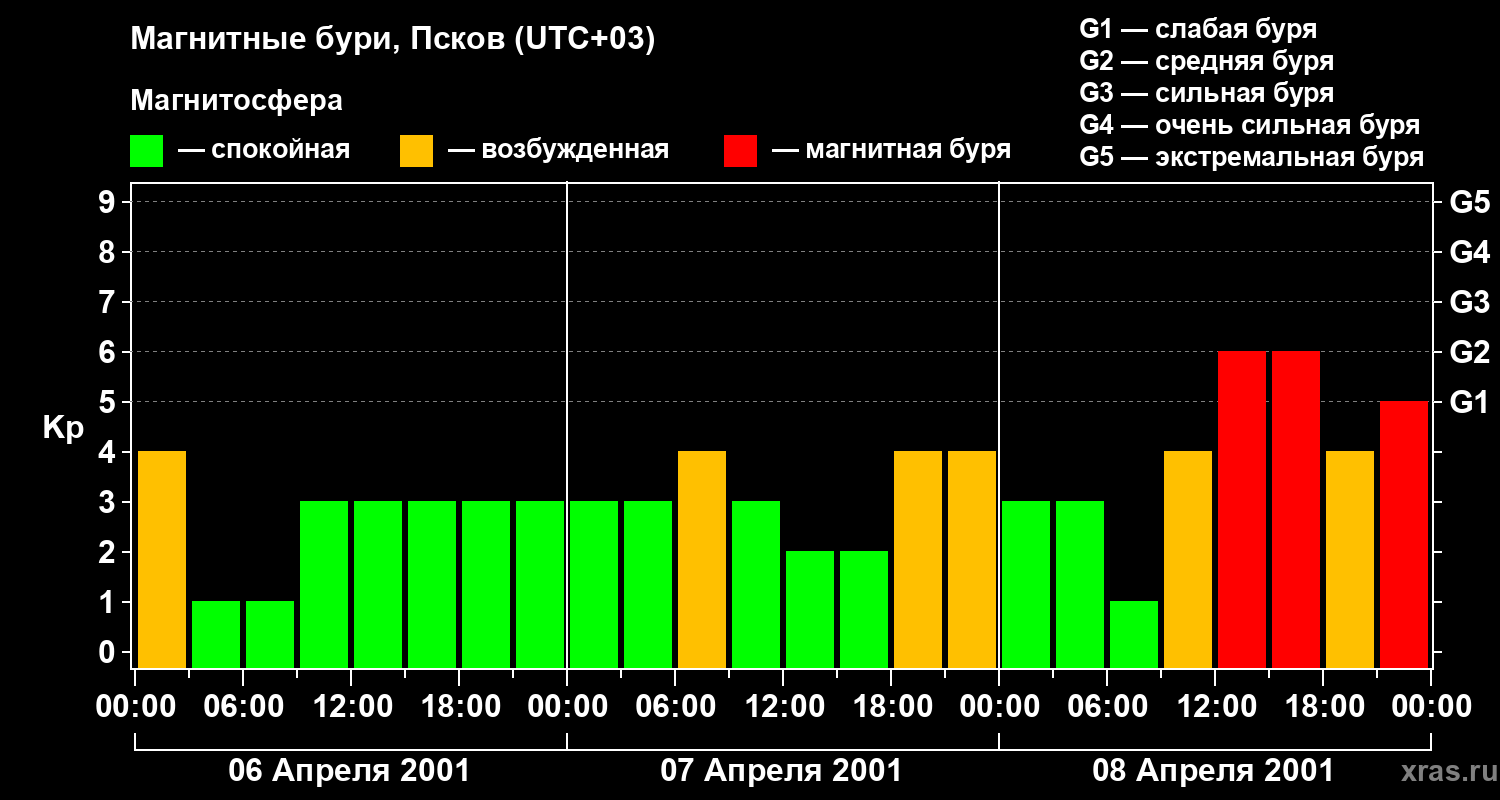Viewport: 1500px width, 800px height.
Task: Click the orange 09:00–12:00 bar on 08 Апреля
Action: 1188,559
